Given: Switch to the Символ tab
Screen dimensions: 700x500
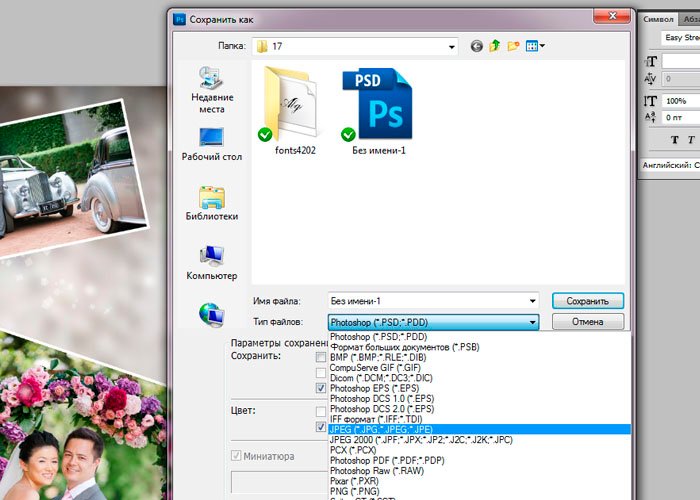Looking at the screenshot, I should click(x=659, y=19).
